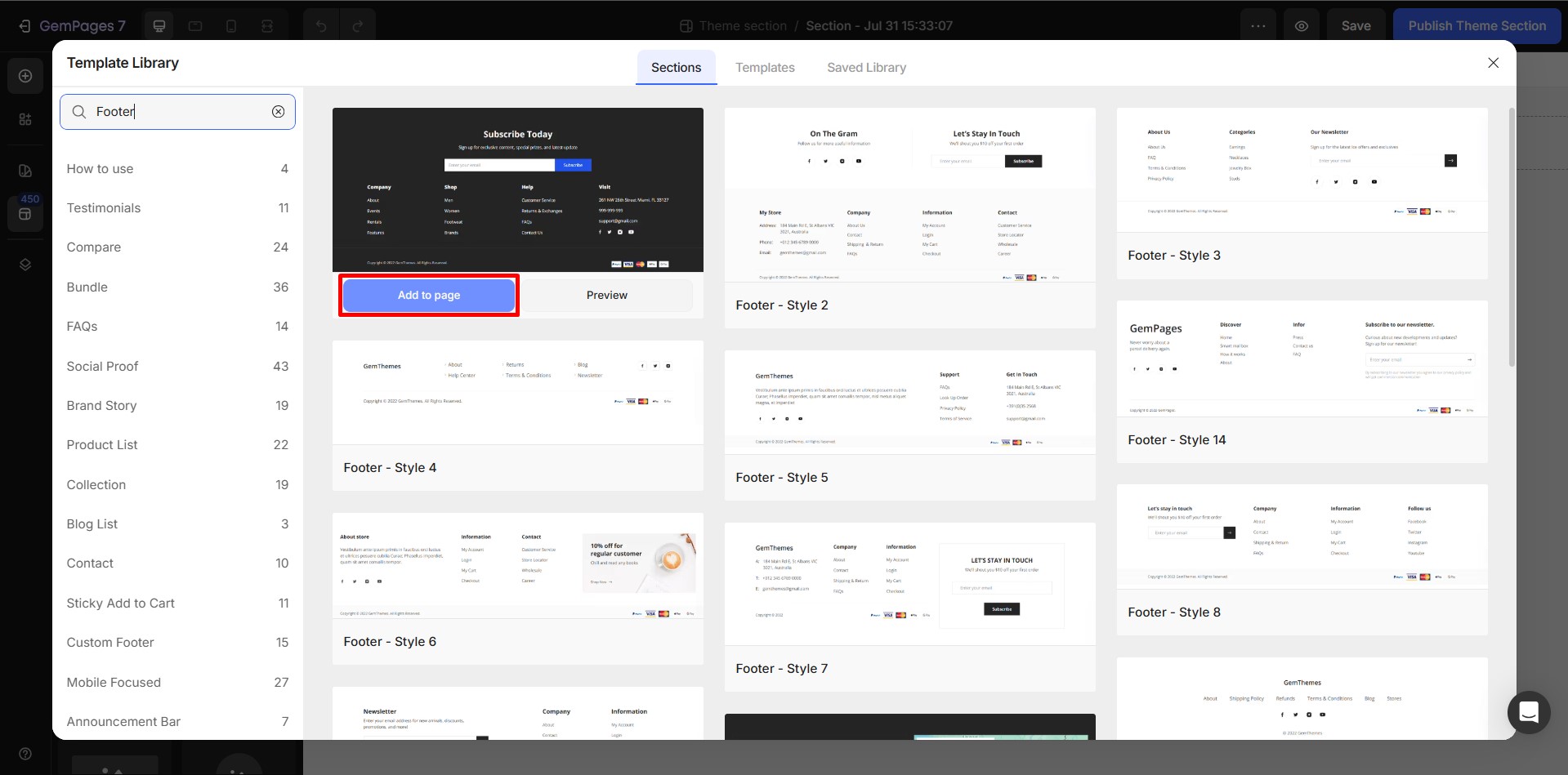This screenshot has height=775, width=1568.
Task: Open the layers panel sidebar icon
Action: [x=25, y=264]
